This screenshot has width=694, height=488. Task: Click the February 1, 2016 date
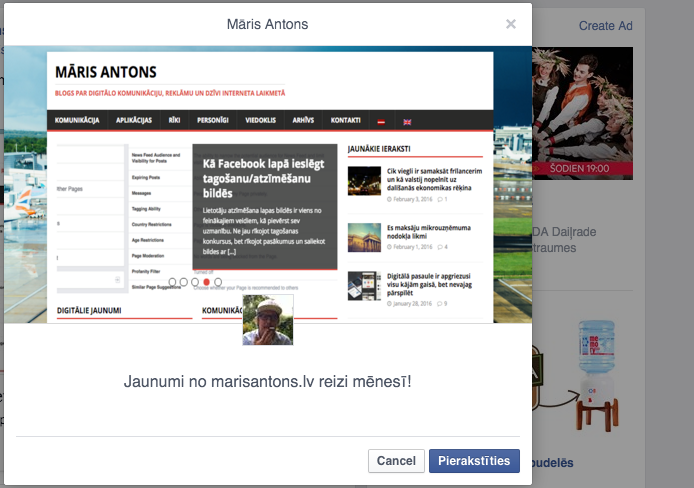point(413,247)
